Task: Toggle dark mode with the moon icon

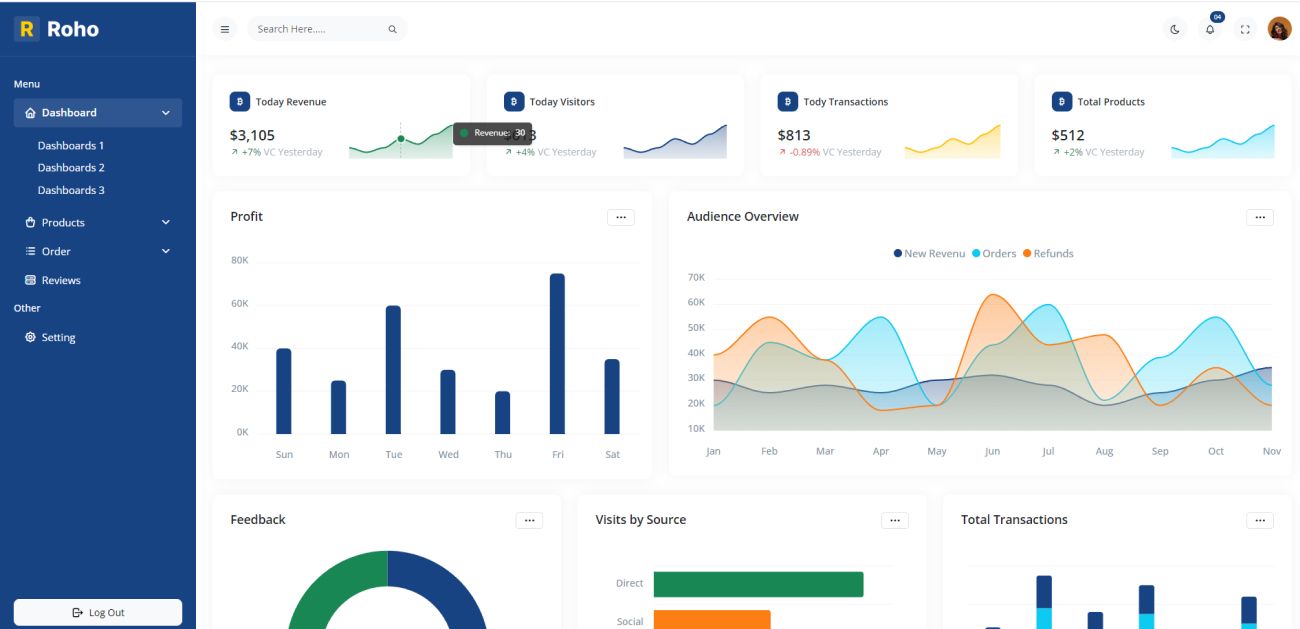Action: pyautogui.click(x=1174, y=30)
